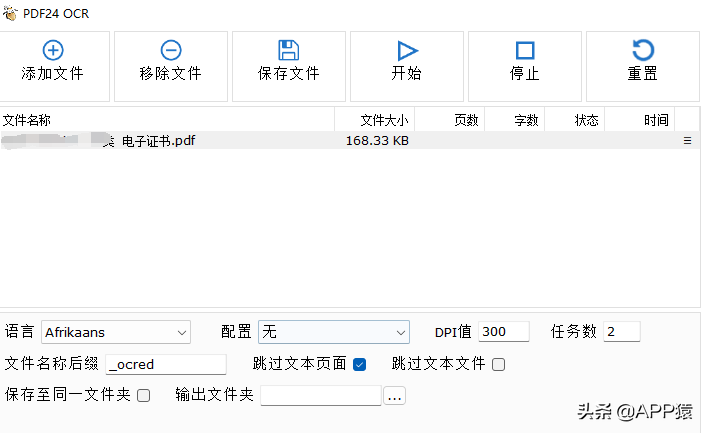The width and height of the screenshot is (705, 433).
Task: Click the 文件名称后缀 field with _ocred
Action: [166, 364]
